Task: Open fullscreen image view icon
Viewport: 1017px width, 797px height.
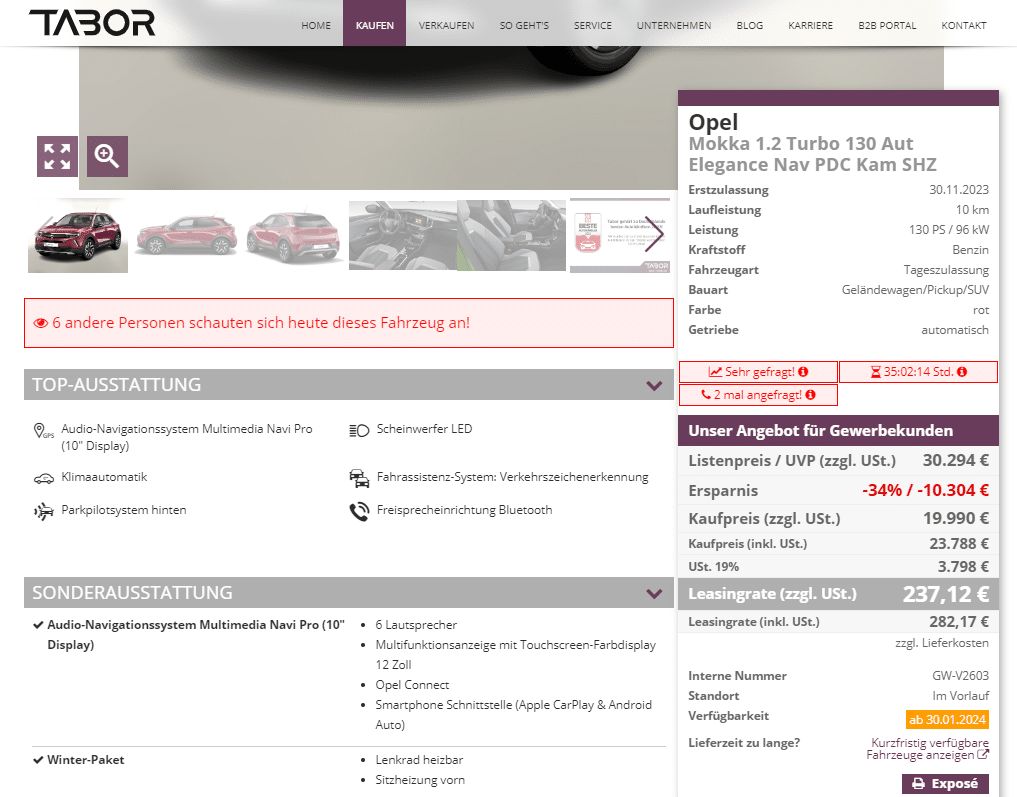Action: (x=57, y=156)
